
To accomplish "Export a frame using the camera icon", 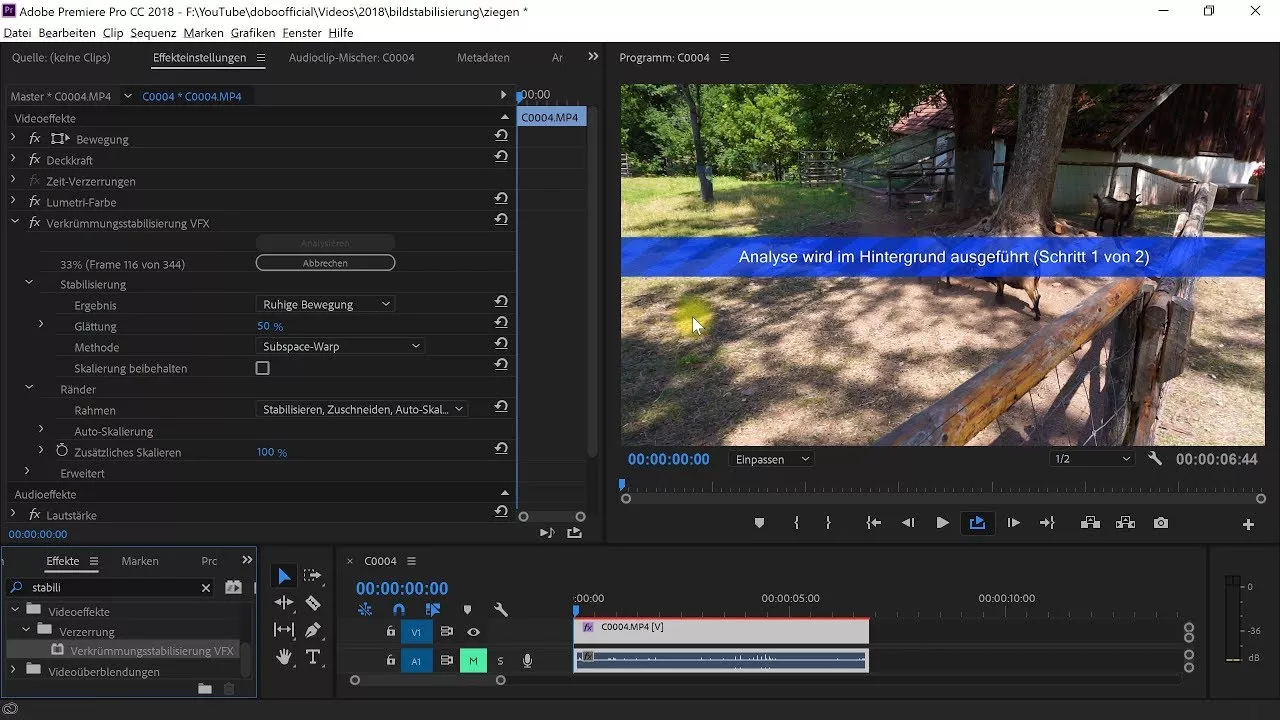I will coord(1160,522).
